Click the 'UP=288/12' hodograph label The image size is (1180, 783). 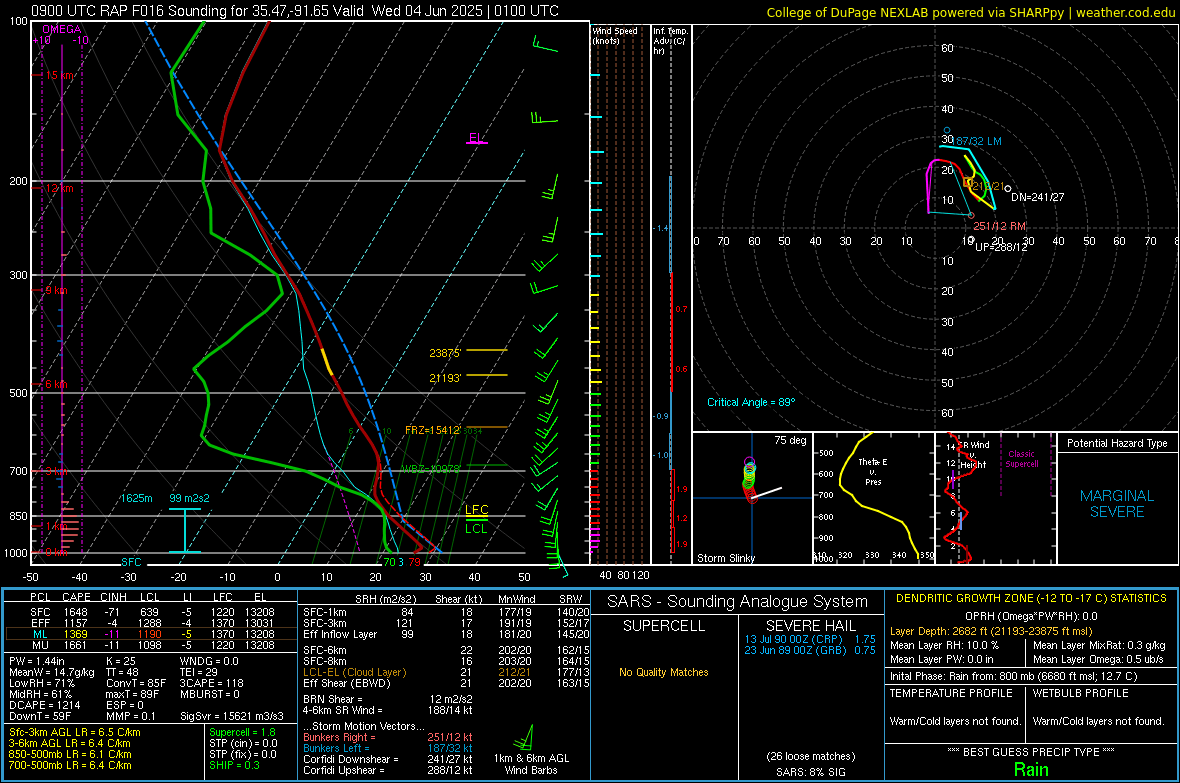coord(1001,247)
